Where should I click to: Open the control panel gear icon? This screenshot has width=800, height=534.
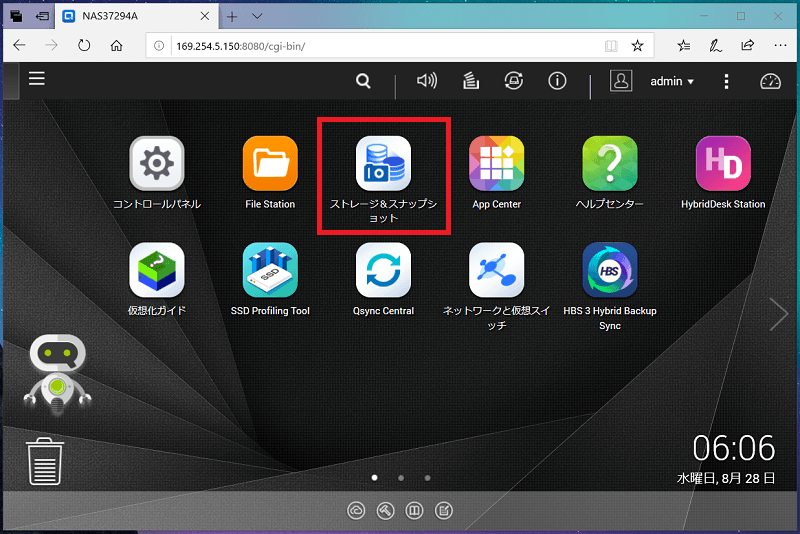click(157, 163)
